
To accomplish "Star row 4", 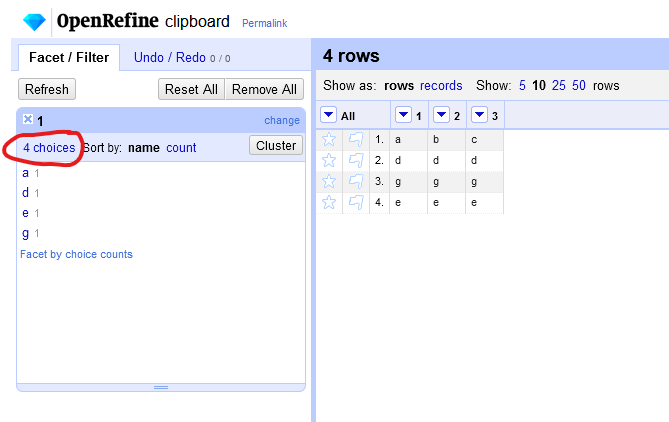I will point(329,202).
